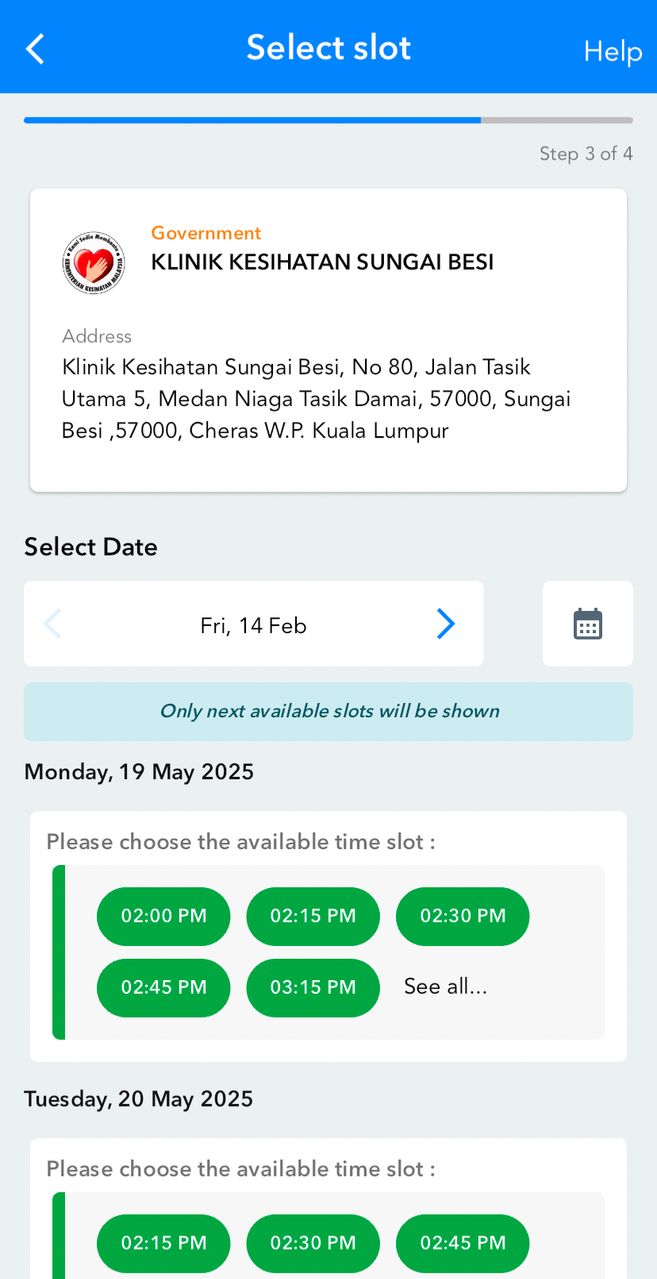The image size is (657, 1279).
Task: Tap the next available slots notice banner
Action: tap(328, 711)
